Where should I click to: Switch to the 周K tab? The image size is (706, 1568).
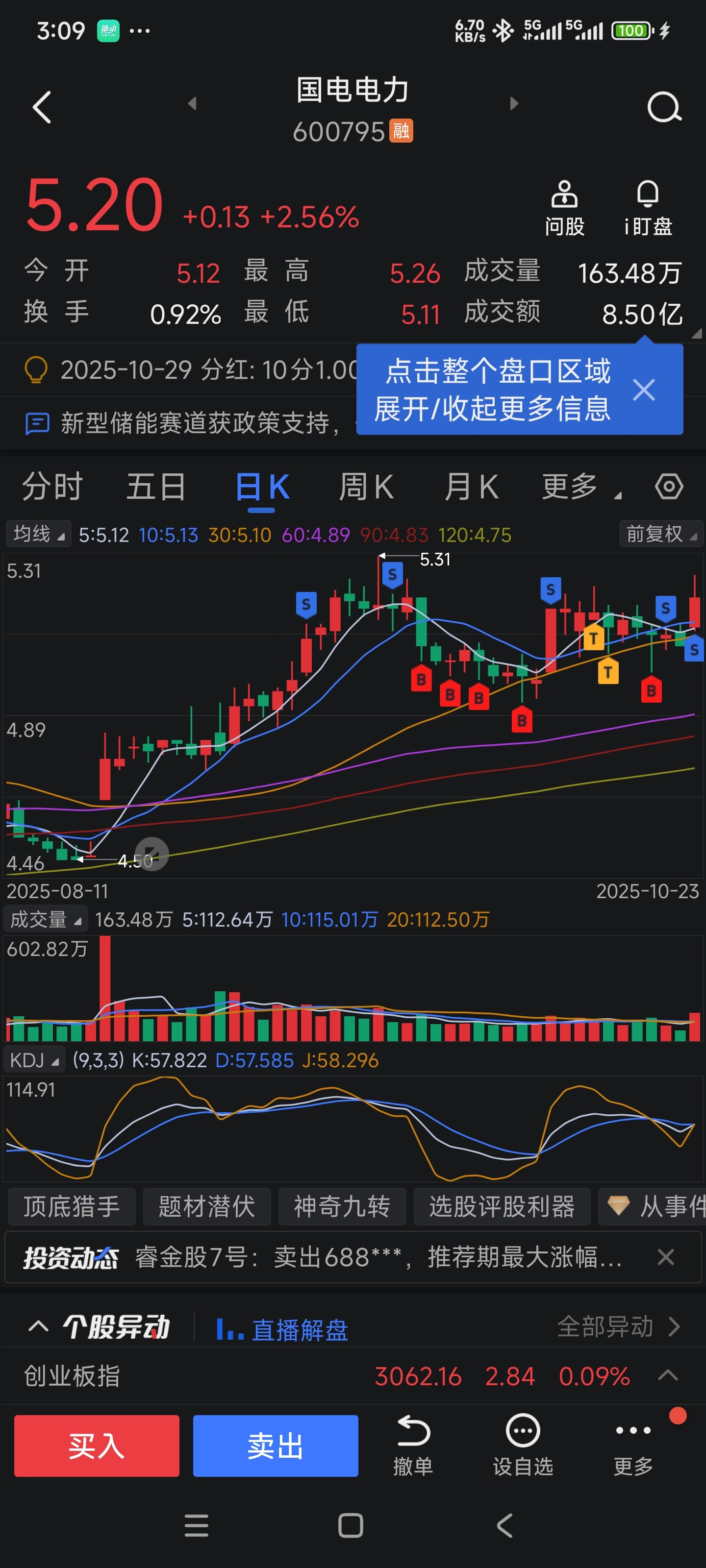coord(366,487)
